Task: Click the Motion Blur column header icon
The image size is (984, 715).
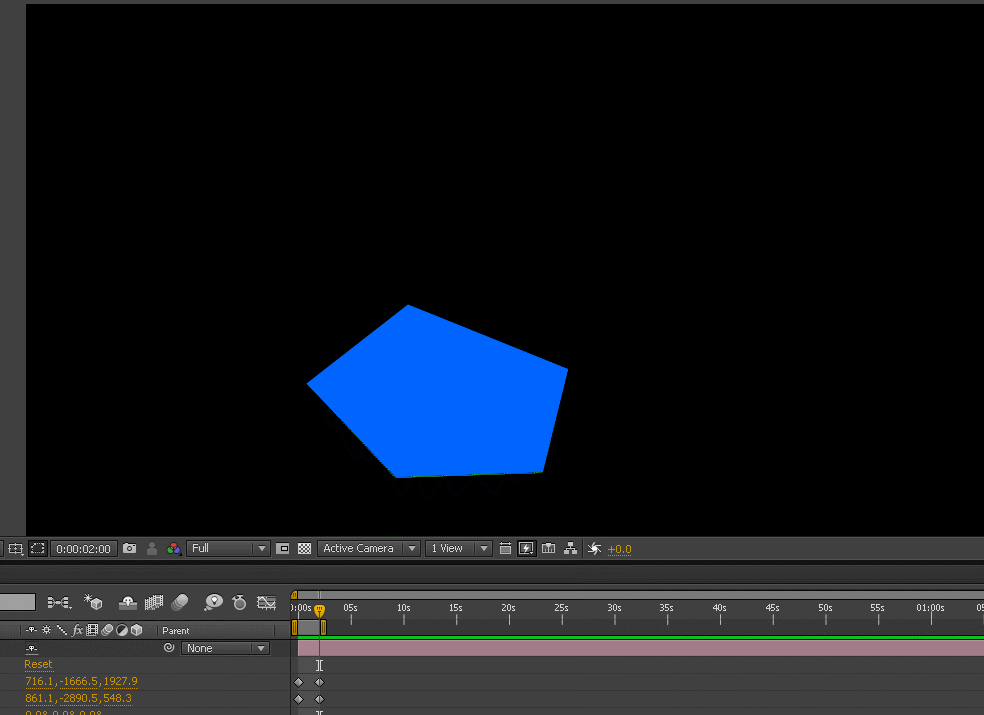Action: coord(107,630)
